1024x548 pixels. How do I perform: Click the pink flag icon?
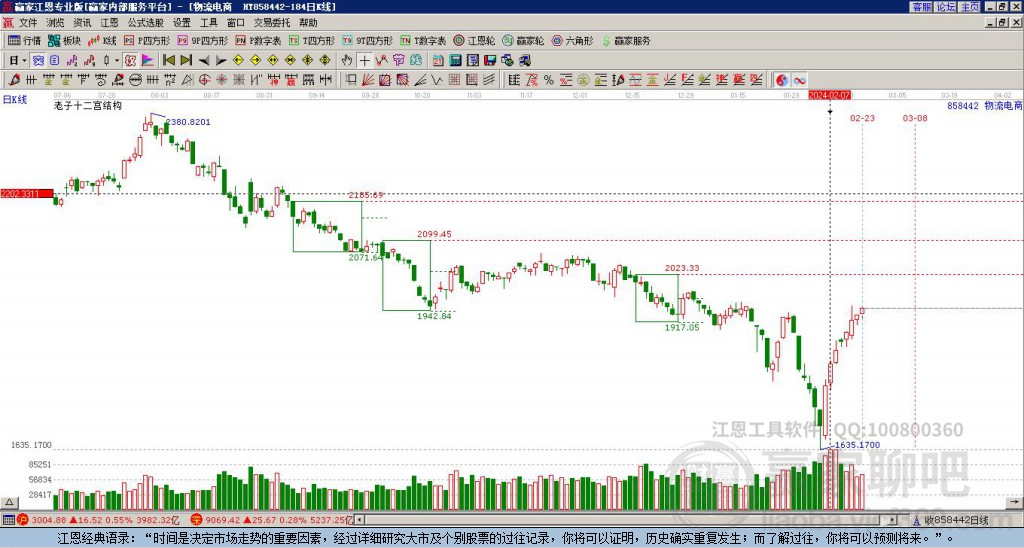click(x=148, y=61)
